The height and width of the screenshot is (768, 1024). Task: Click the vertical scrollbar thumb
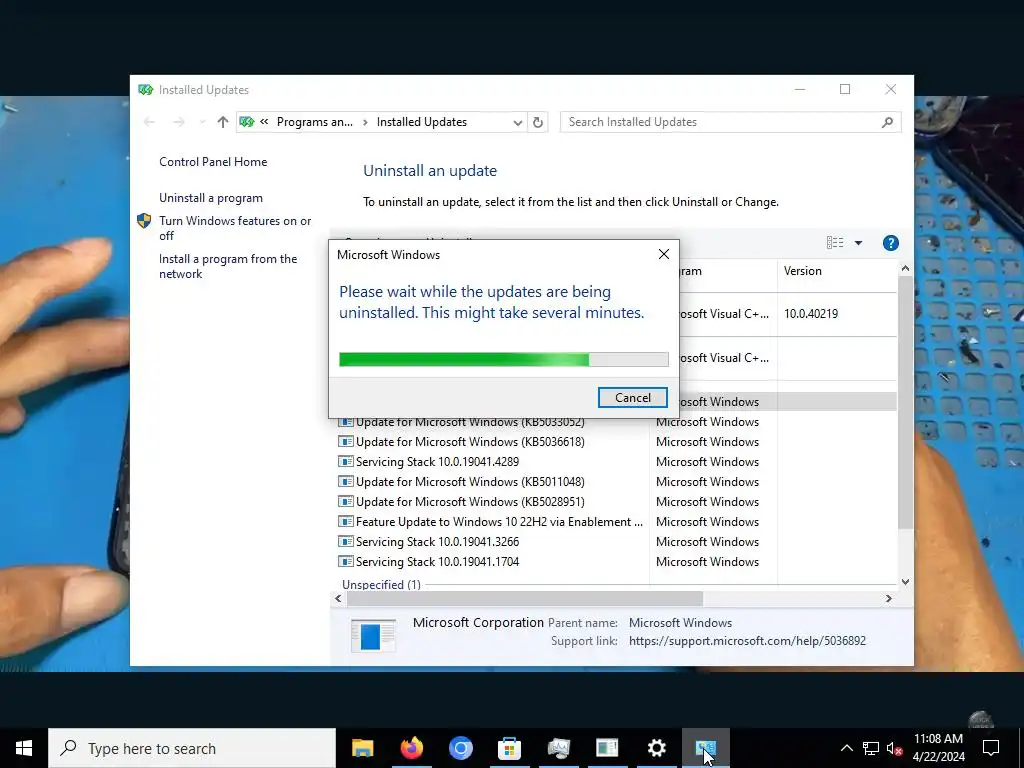904,402
